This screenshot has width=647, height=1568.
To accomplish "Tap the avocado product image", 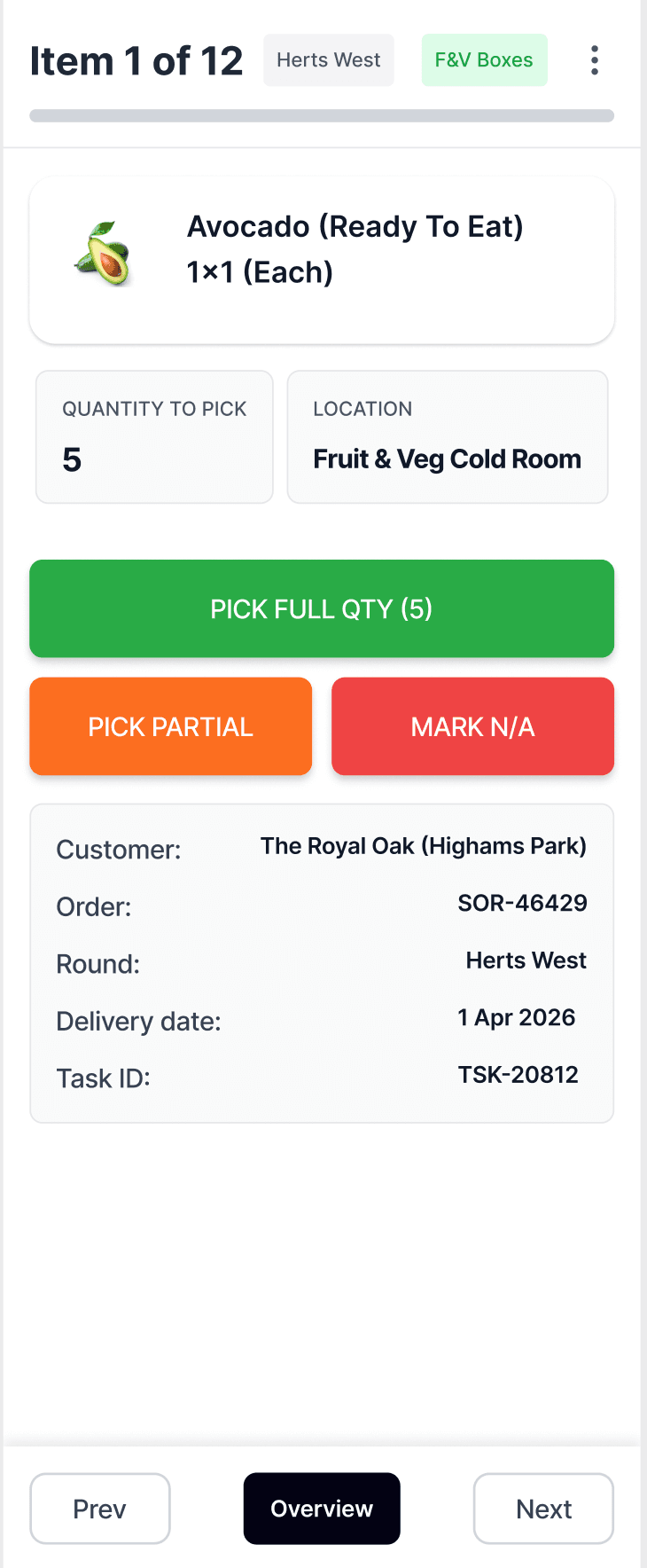I will [104, 254].
